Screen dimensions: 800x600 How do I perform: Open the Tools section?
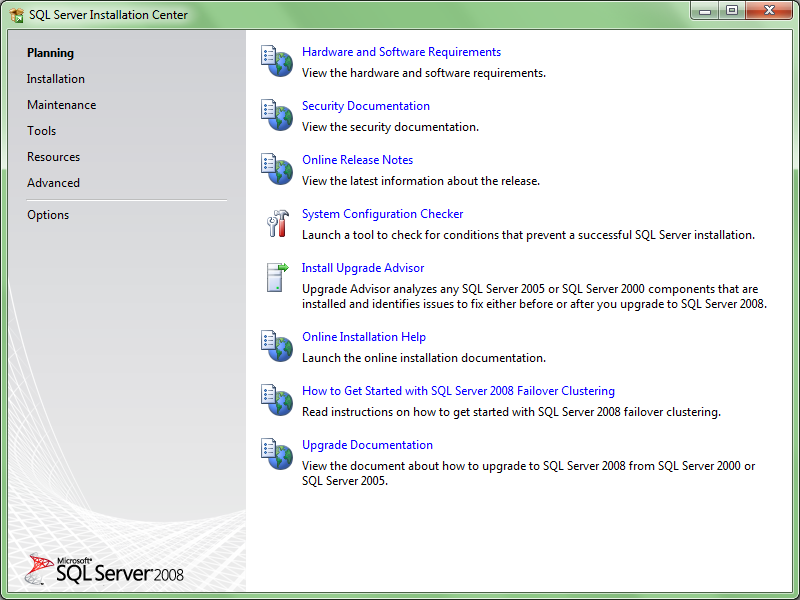[41, 130]
